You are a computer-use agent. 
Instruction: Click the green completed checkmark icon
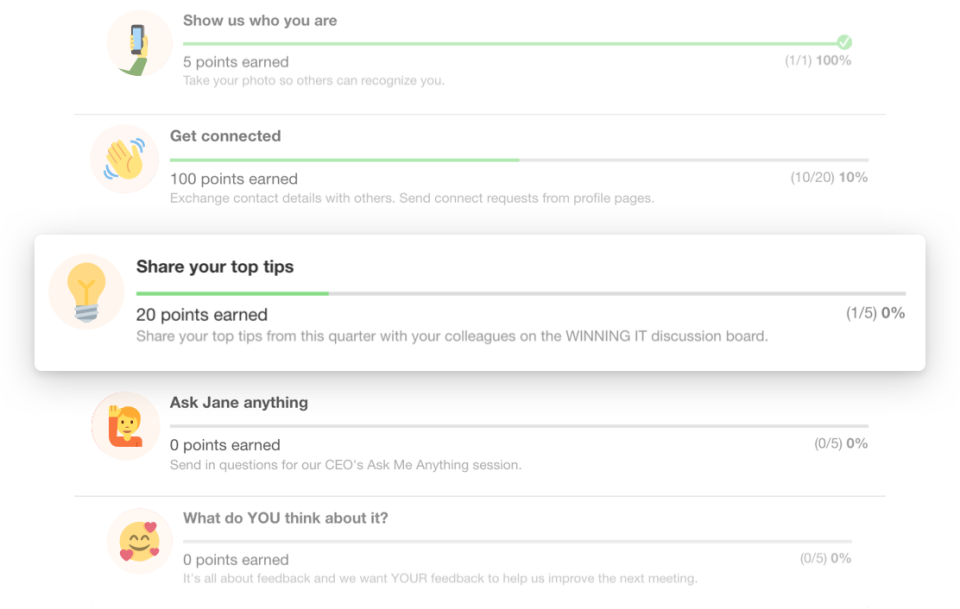pyautogui.click(x=844, y=42)
